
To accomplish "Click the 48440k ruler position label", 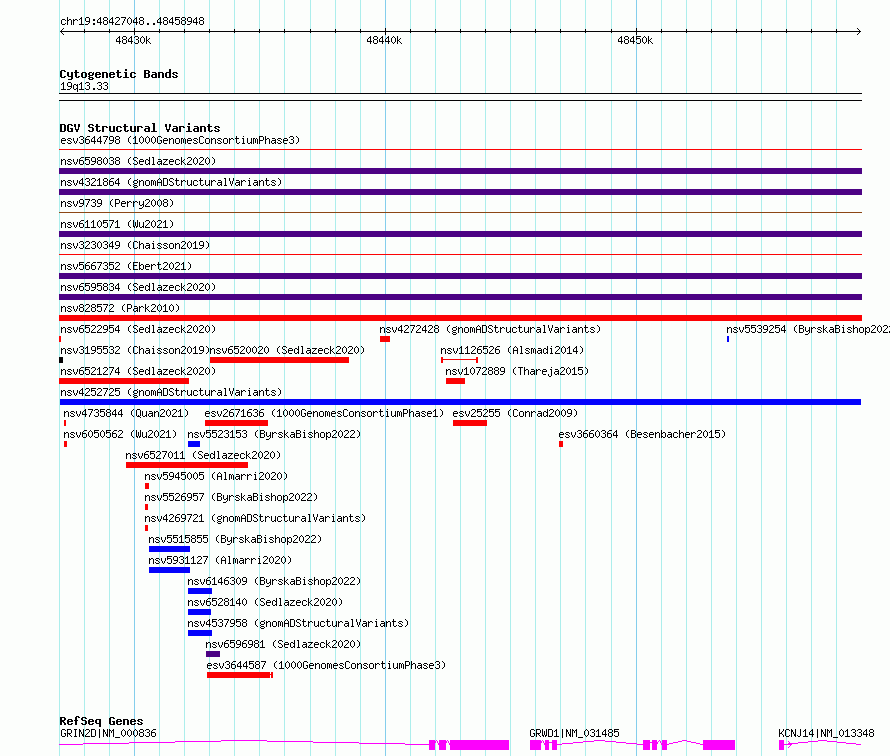I will 384,40.
